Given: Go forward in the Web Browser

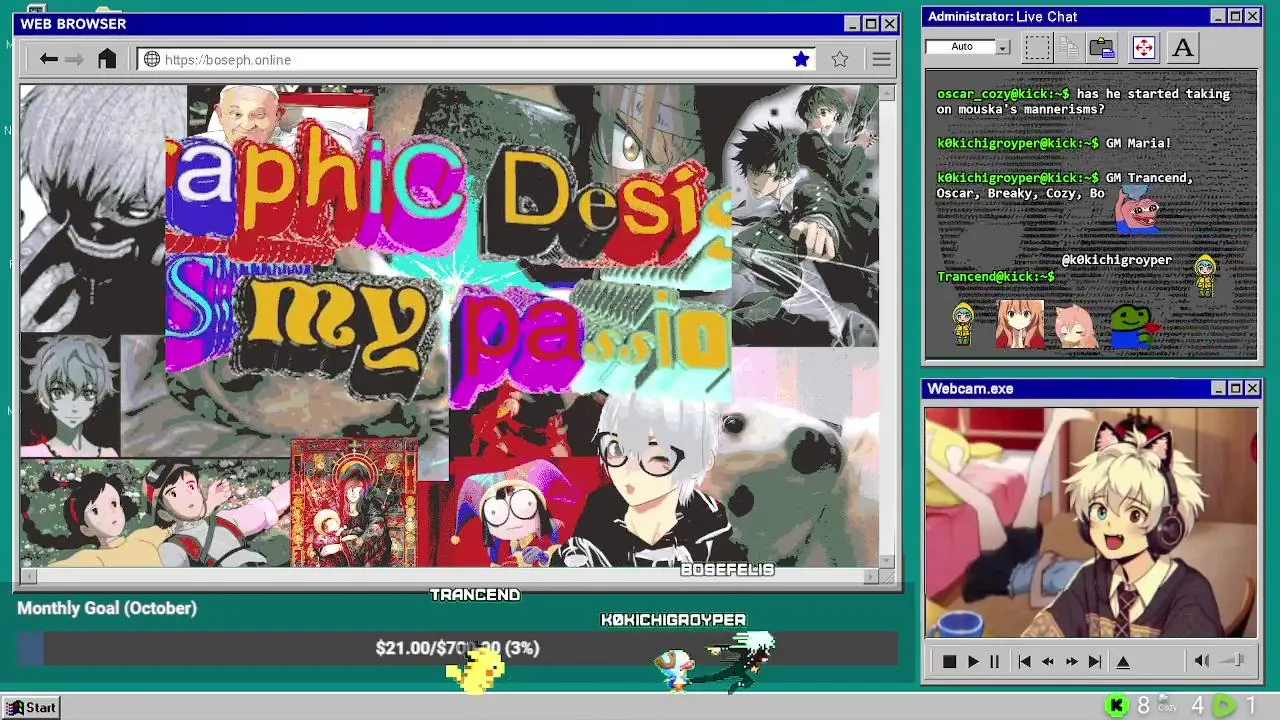Looking at the screenshot, I should point(74,59).
